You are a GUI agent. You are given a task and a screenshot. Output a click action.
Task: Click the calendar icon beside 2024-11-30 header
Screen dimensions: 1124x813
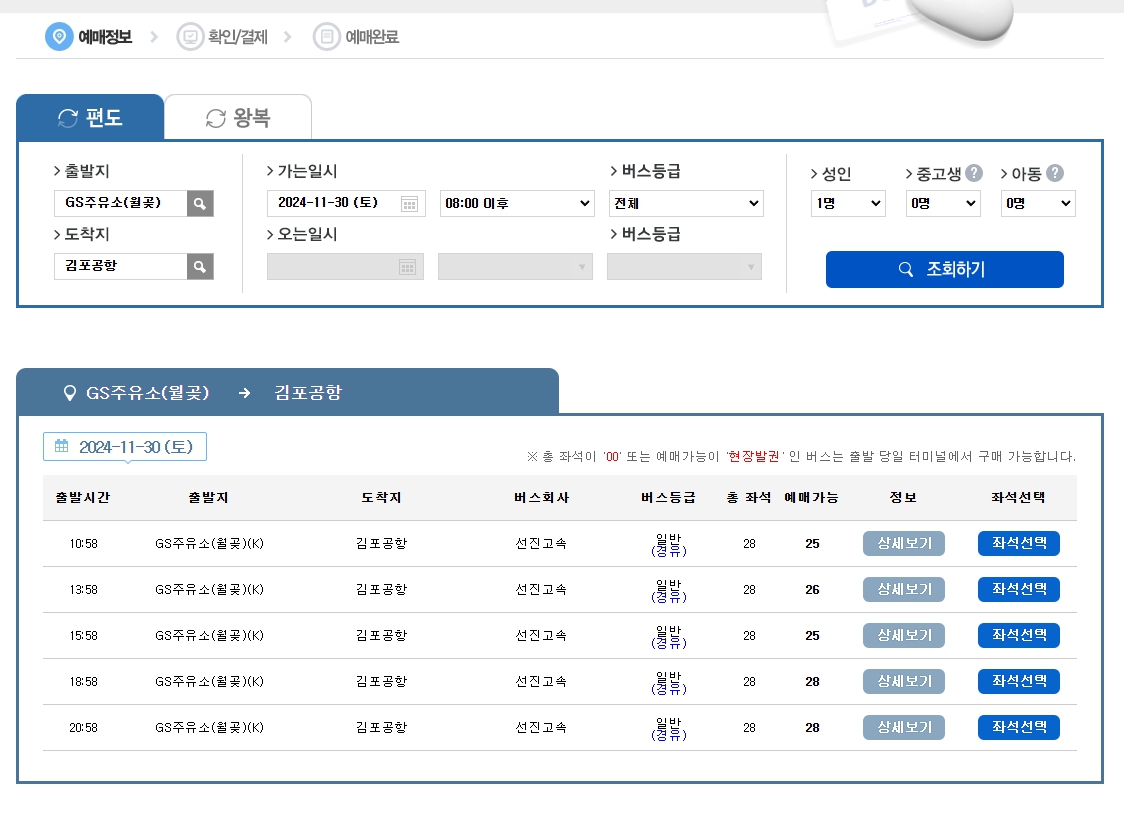click(60, 446)
